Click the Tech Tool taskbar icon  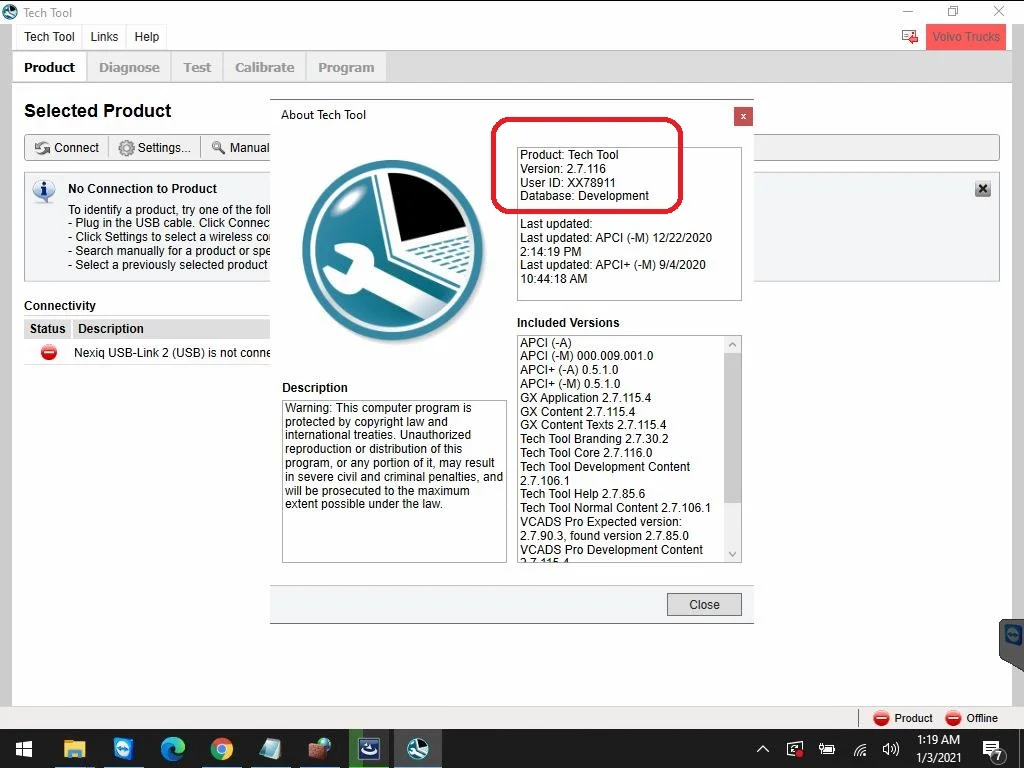click(418, 748)
